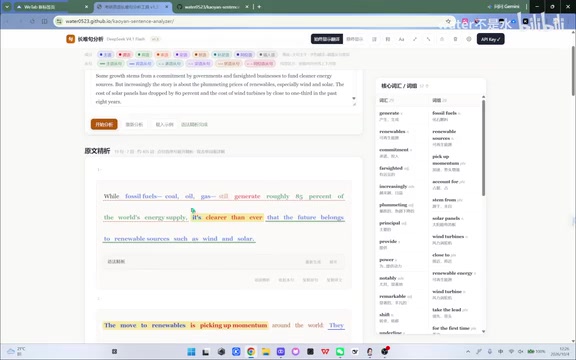Toggle the green main clause legend chip

point(111,64)
